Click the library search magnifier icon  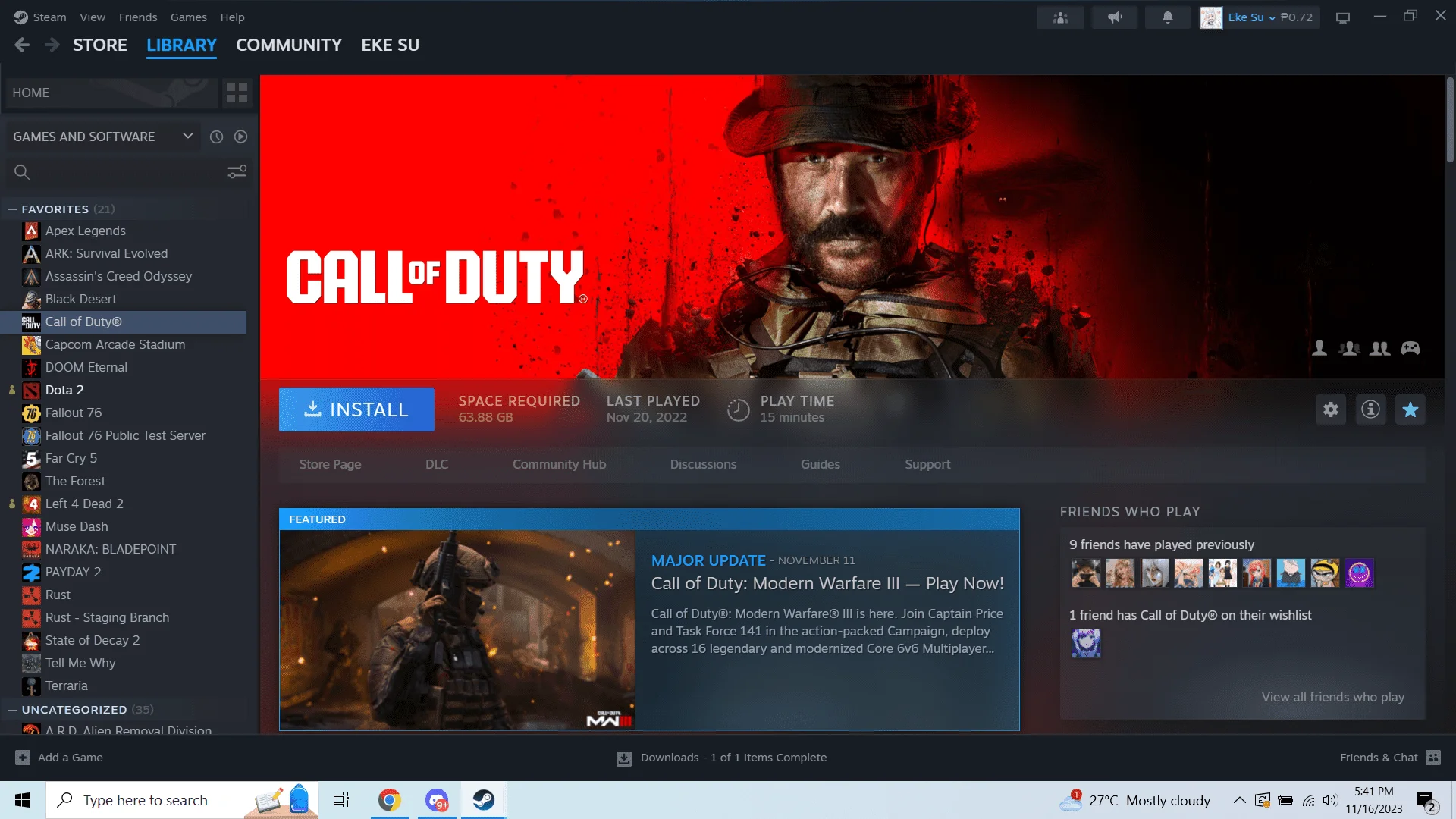pyautogui.click(x=22, y=172)
